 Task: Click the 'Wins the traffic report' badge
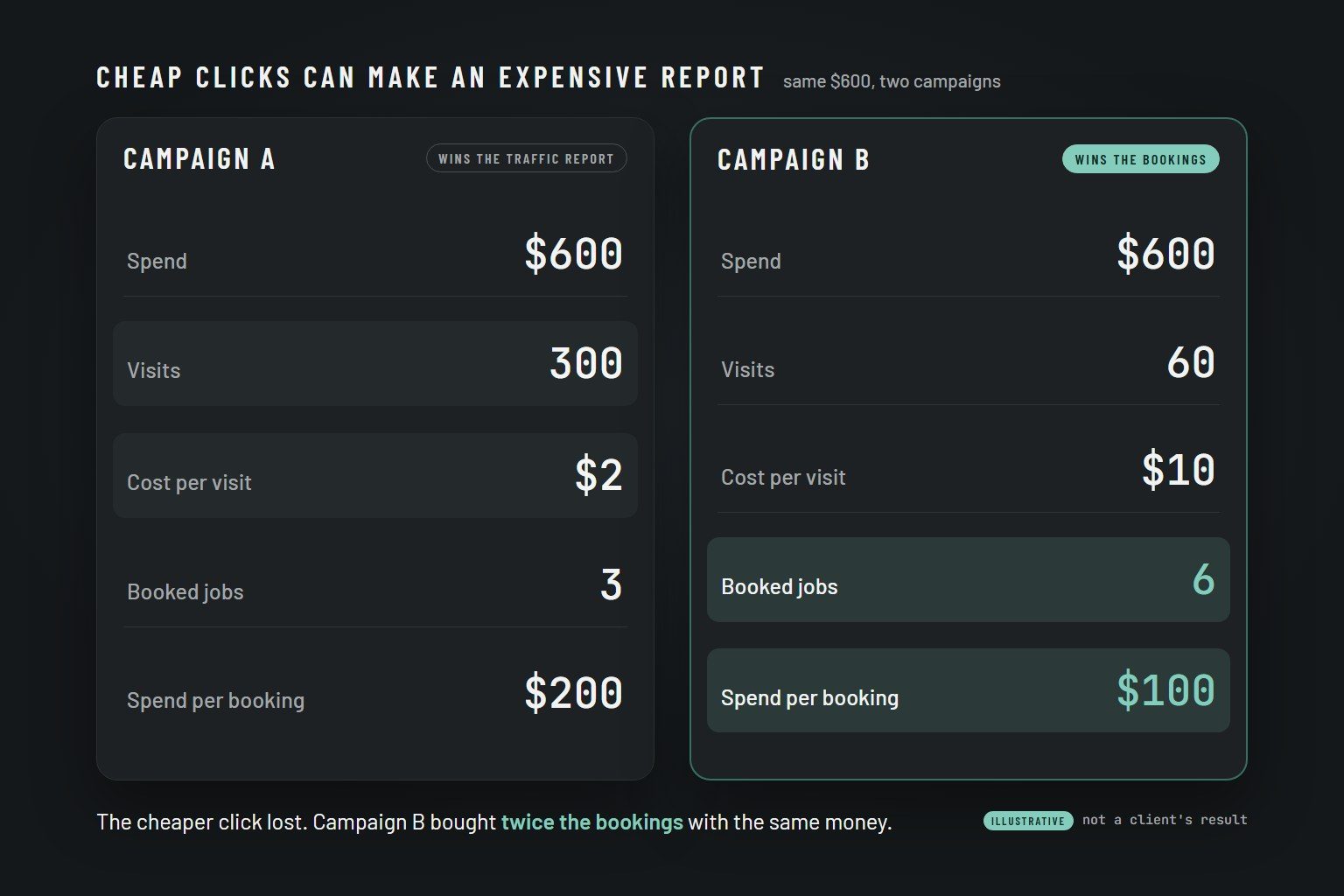(526, 158)
